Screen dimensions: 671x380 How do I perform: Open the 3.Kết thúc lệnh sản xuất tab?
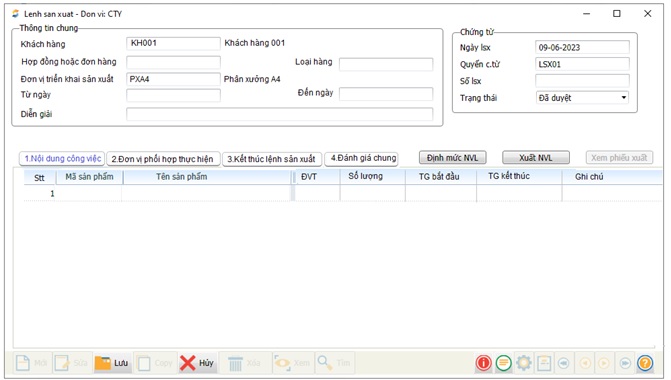(271, 159)
